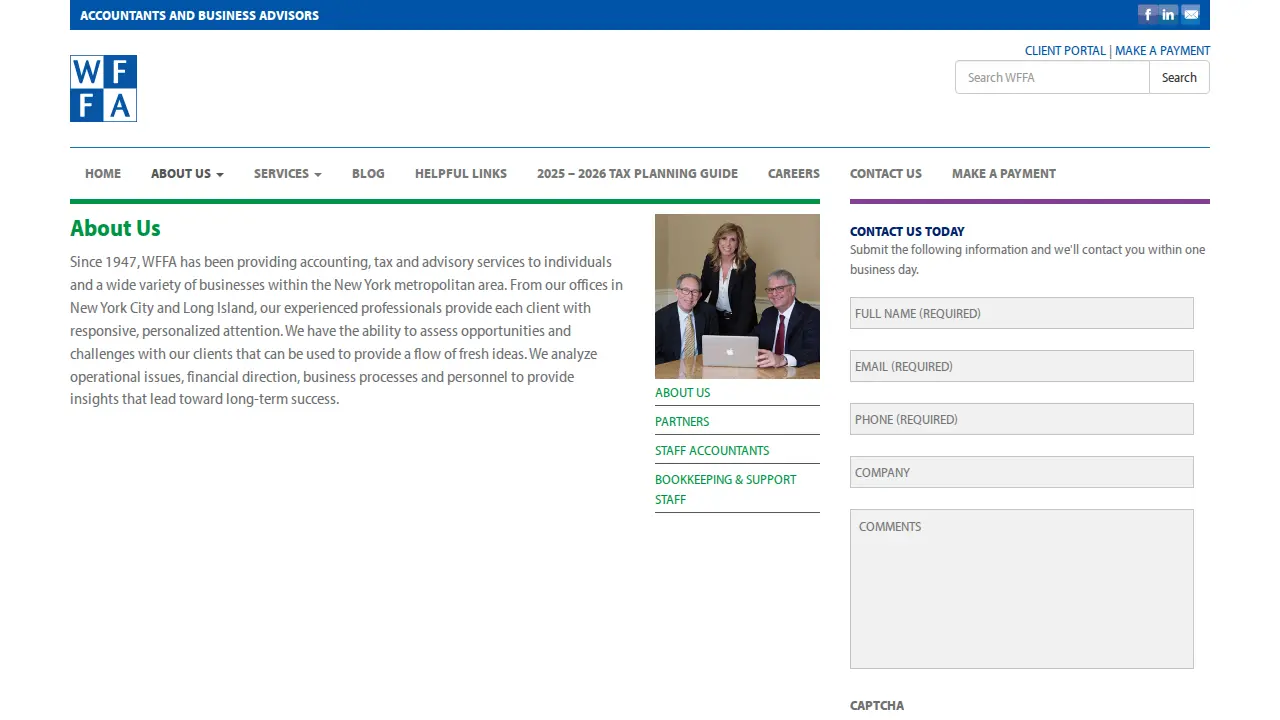The height and width of the screenshot is (720, 1280).
Task: Expand the Services dropdown menu
Action: (288, 174)
